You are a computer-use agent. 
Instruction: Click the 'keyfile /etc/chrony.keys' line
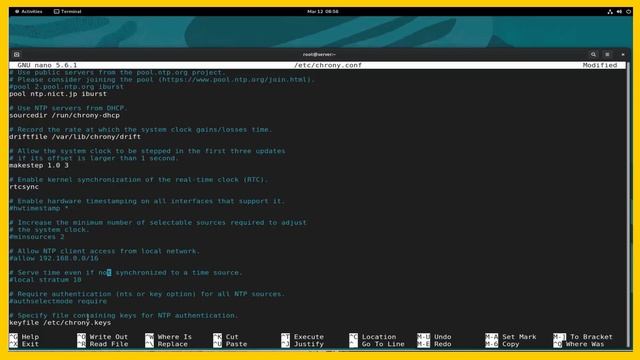[60, 322]
